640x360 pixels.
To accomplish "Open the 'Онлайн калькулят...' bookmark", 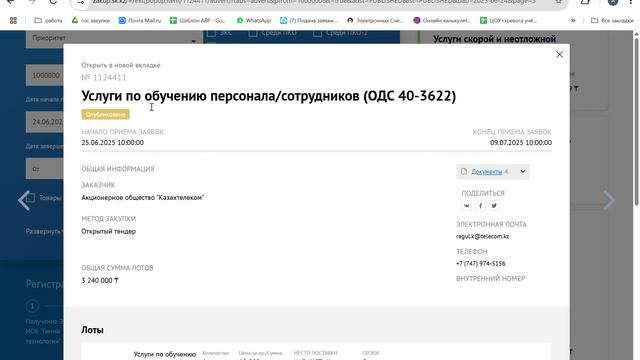I will tap(442, 20).
